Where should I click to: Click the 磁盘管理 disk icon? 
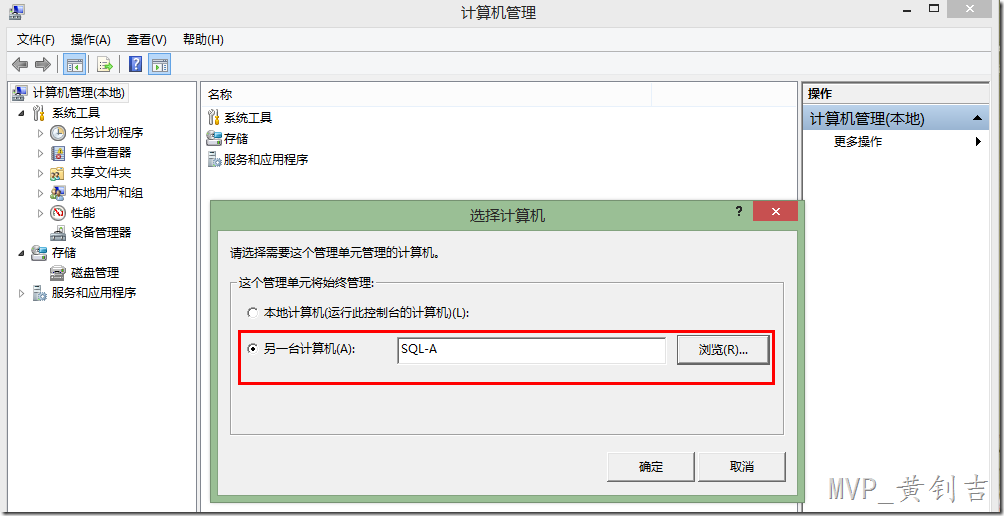(x=58, y=273)
